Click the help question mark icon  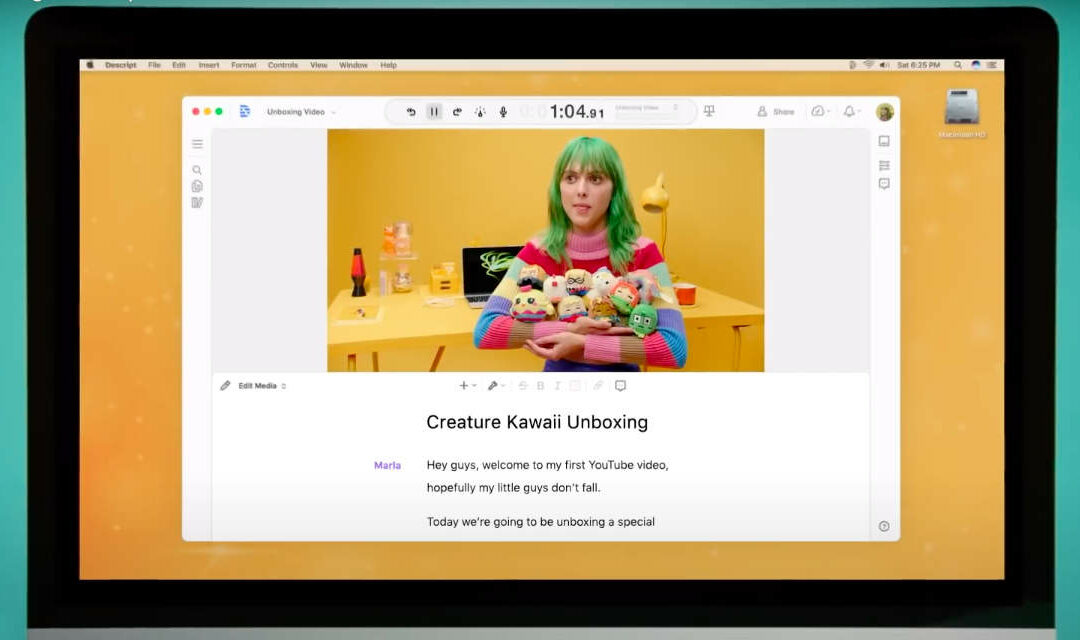(884, 526)
